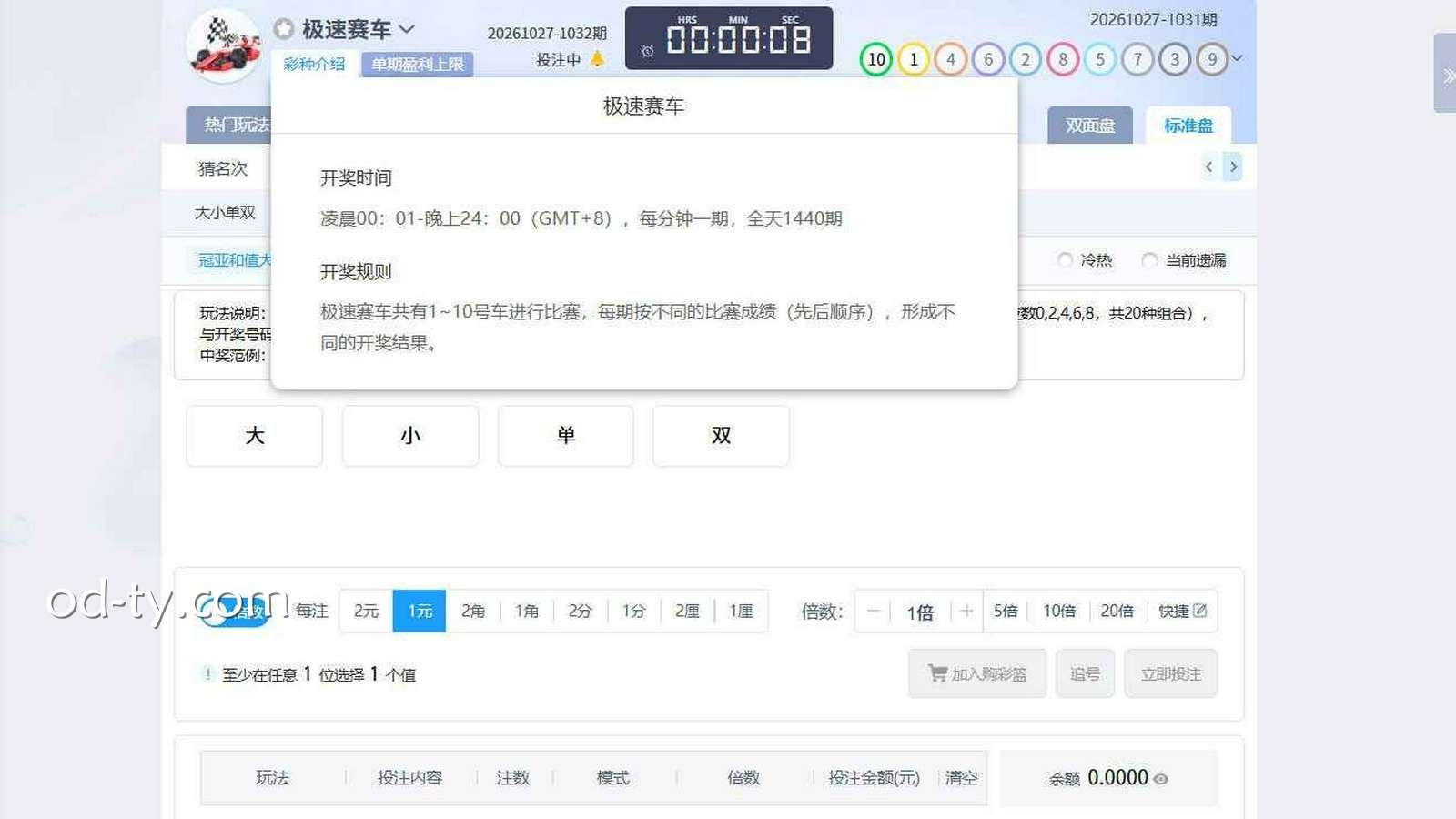Toggle balance visibility with the eye icon
This screenshot has height=819, width=1456.
[x=1160, y=779]
